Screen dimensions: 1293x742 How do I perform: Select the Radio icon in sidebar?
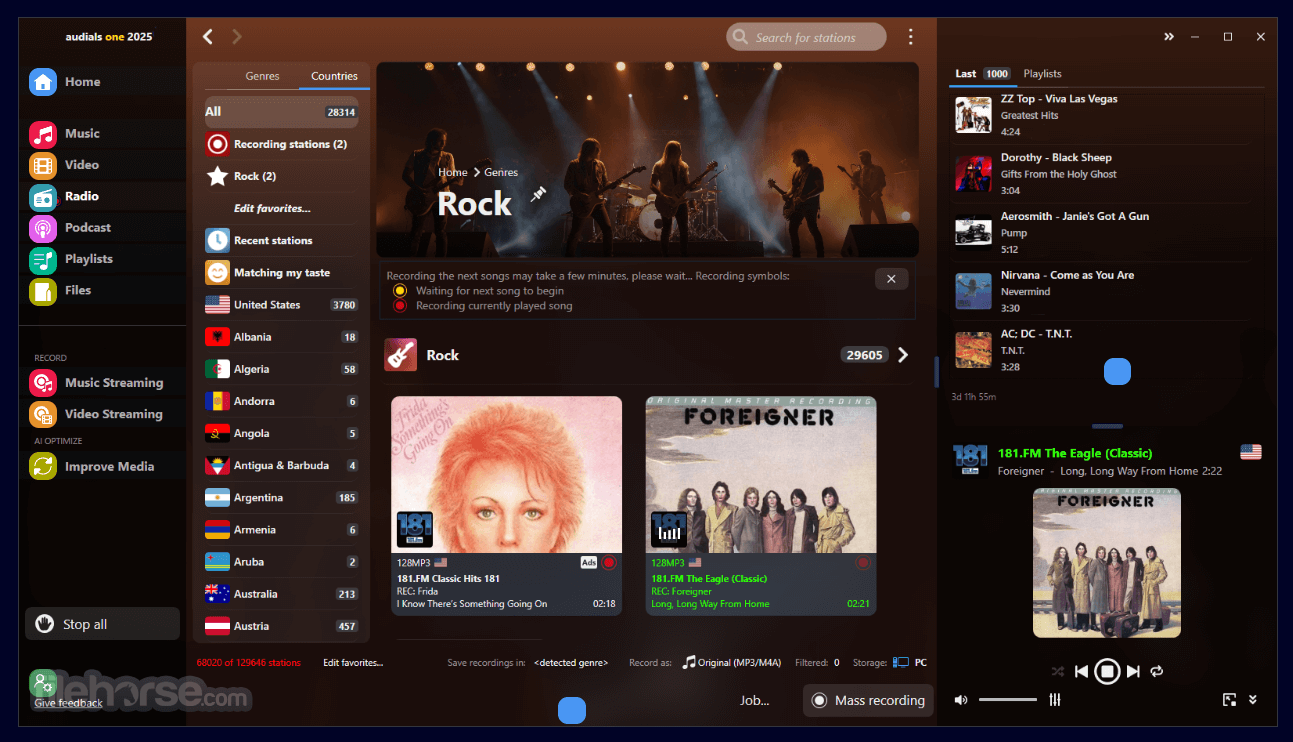pos(43,197)
